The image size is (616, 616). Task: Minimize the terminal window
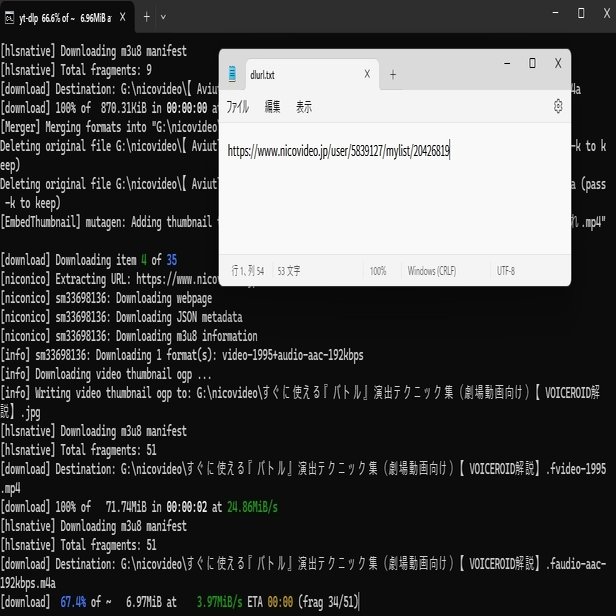tap(555, 13)
